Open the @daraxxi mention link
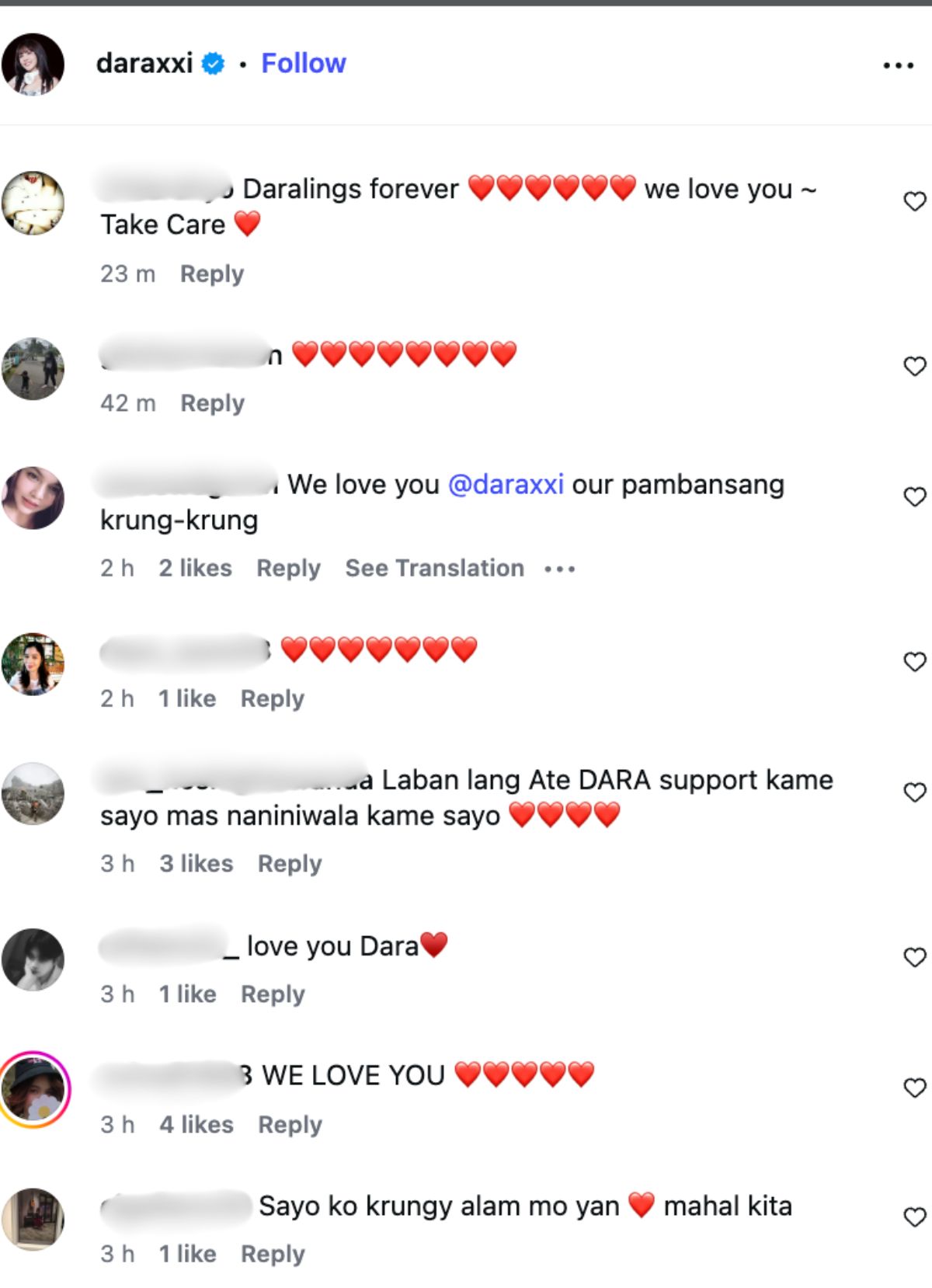 (506, 485)
